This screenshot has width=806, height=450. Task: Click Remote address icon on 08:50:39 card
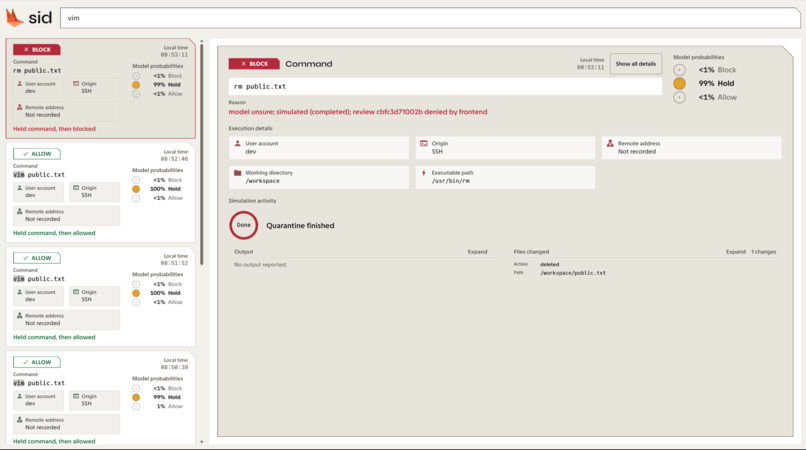click(x=20, y=420)
